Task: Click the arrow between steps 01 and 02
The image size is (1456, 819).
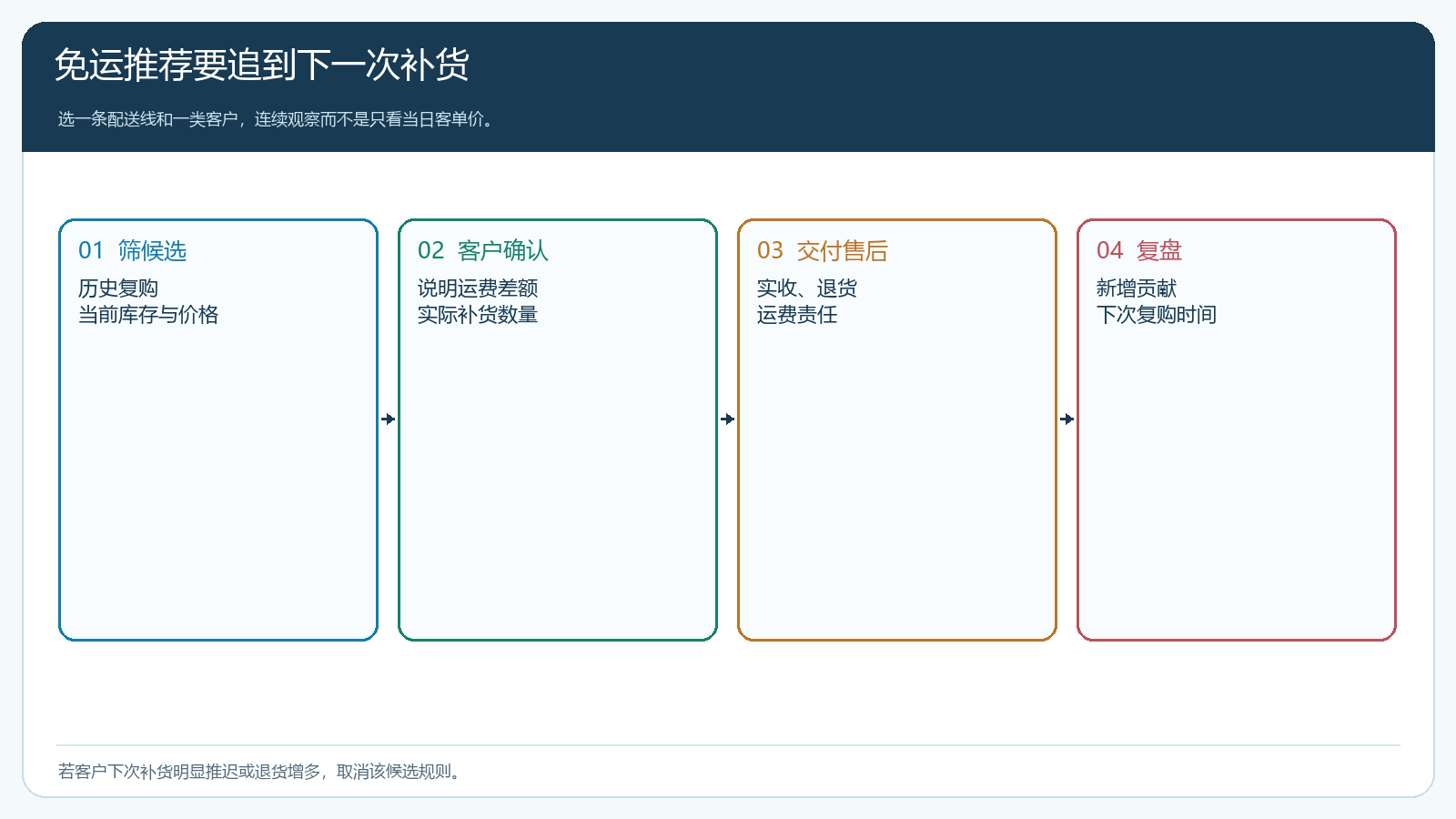Action: [x=389, y=419]
